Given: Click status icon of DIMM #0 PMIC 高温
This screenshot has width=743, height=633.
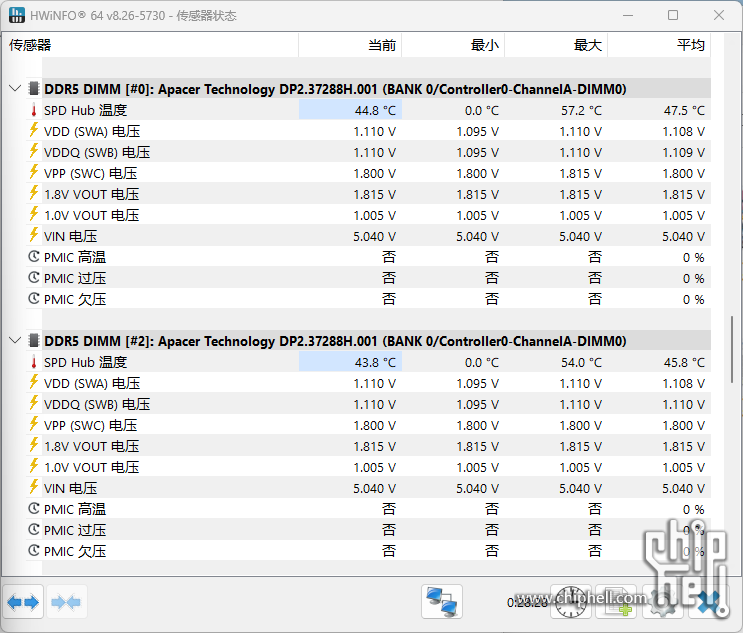Looking at the screenshot, I should pyautogui.click(x=34, y=257).
